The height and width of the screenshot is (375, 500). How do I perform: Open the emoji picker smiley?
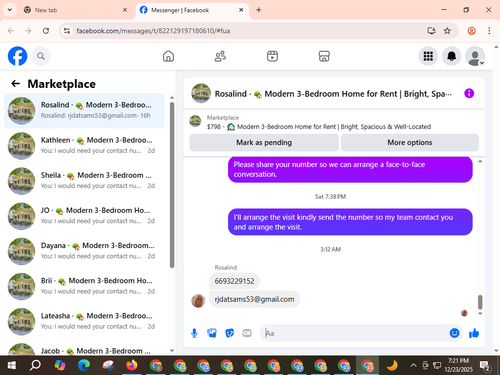click(x=454, y=333)
